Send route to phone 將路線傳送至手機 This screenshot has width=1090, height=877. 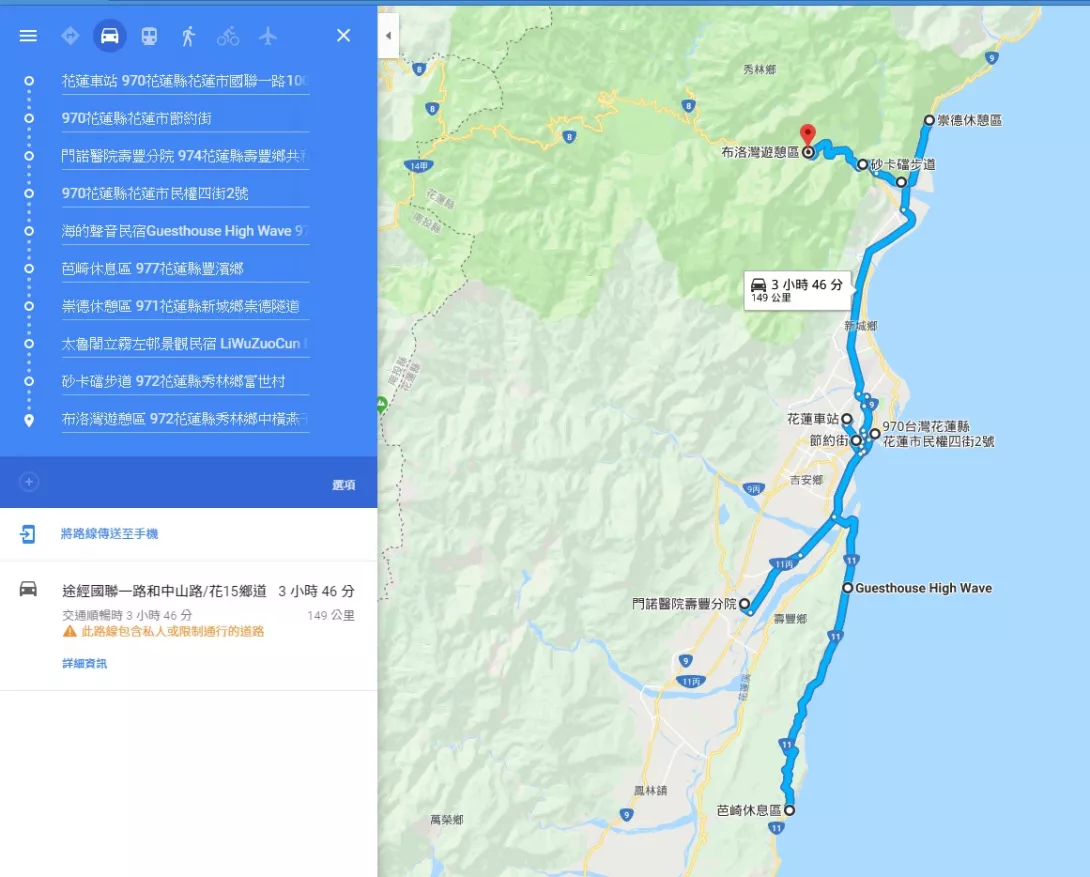[x=109, y=534]
